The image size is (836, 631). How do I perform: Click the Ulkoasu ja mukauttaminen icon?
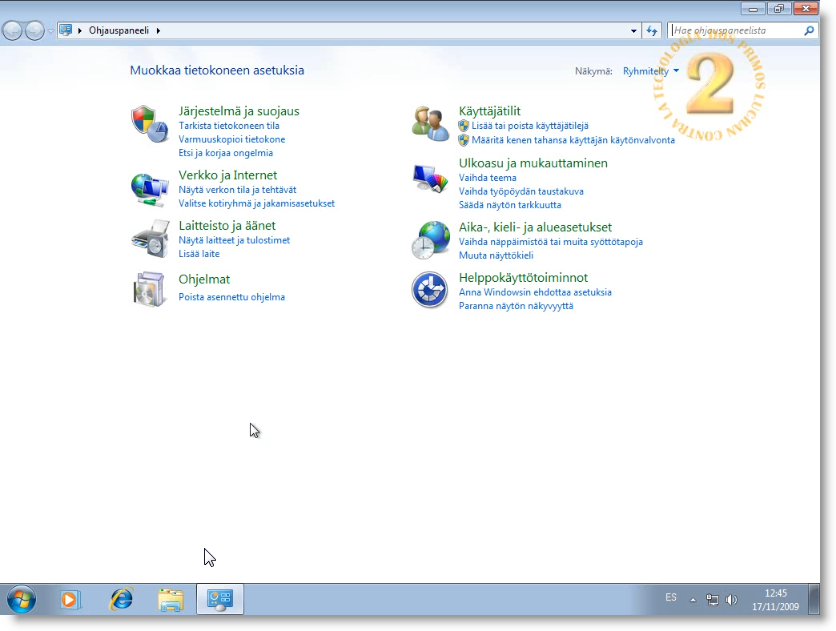[431, 178]
